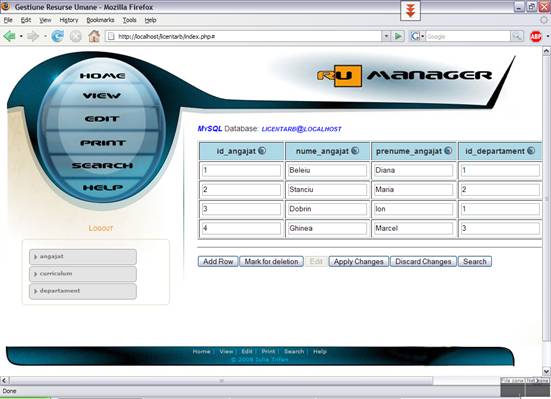Open the History menu
The width and height of the screenshot is (551, 399).
69,20
